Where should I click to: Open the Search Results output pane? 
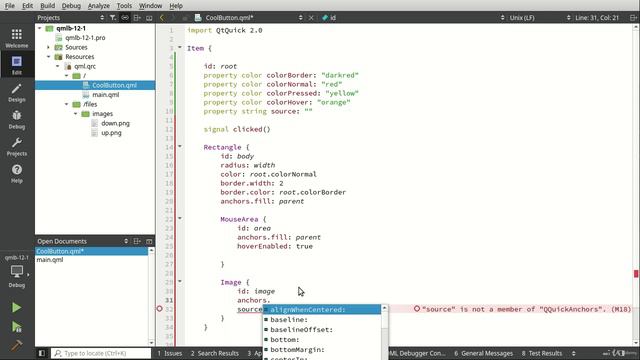[x=215, y=353]
